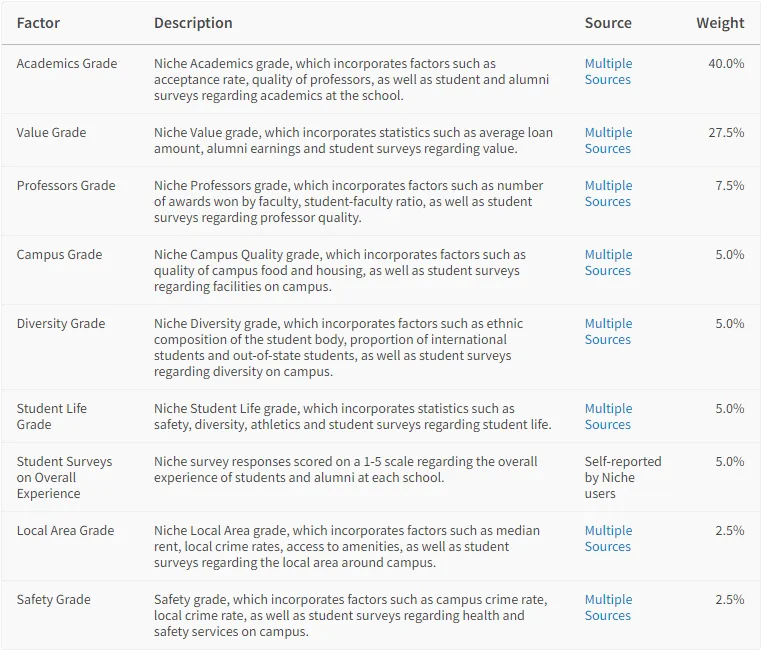Open Multiple Sources link for Campus Grade
Viewport: 761px width, 650px height.
tap(608, 262)
